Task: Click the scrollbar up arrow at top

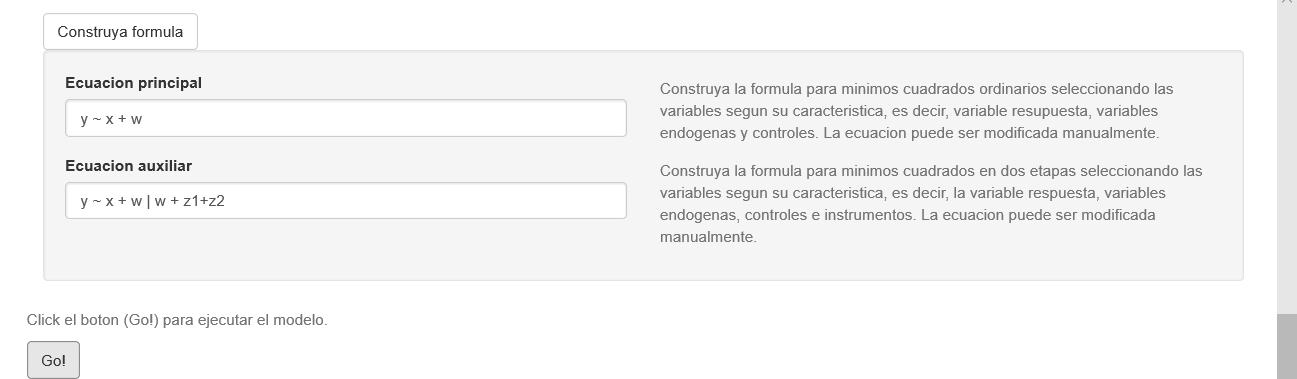Action: 1287,4
